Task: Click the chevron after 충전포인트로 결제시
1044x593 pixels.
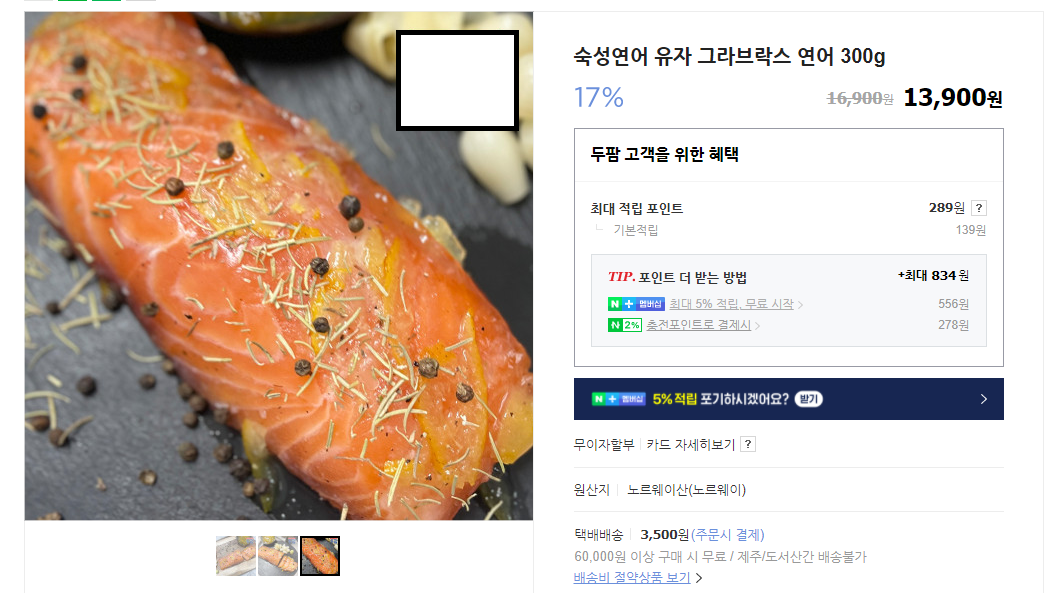Action: tap(757, 325)
